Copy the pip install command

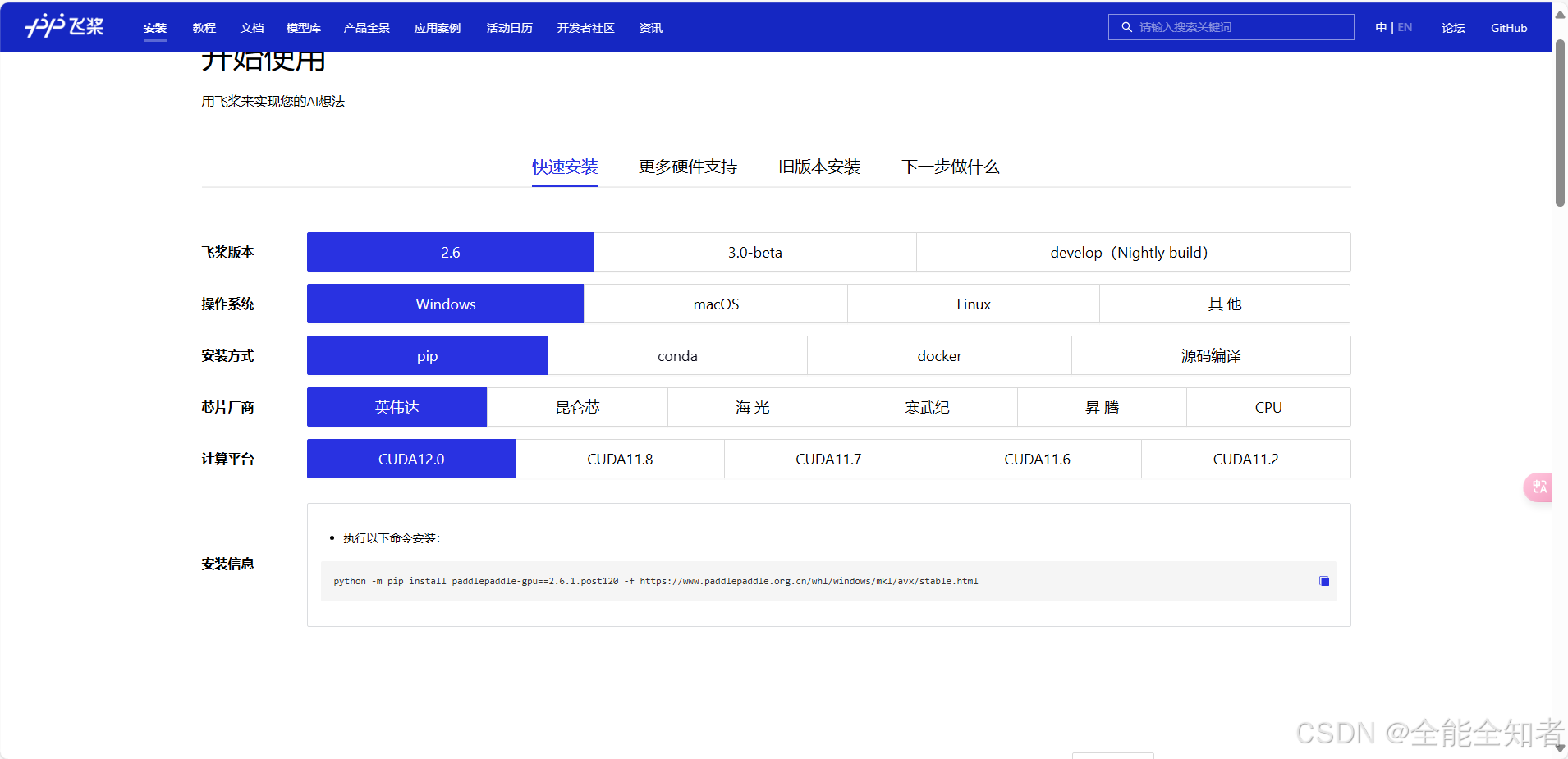pyautogui.click(x=1324, y=581)
